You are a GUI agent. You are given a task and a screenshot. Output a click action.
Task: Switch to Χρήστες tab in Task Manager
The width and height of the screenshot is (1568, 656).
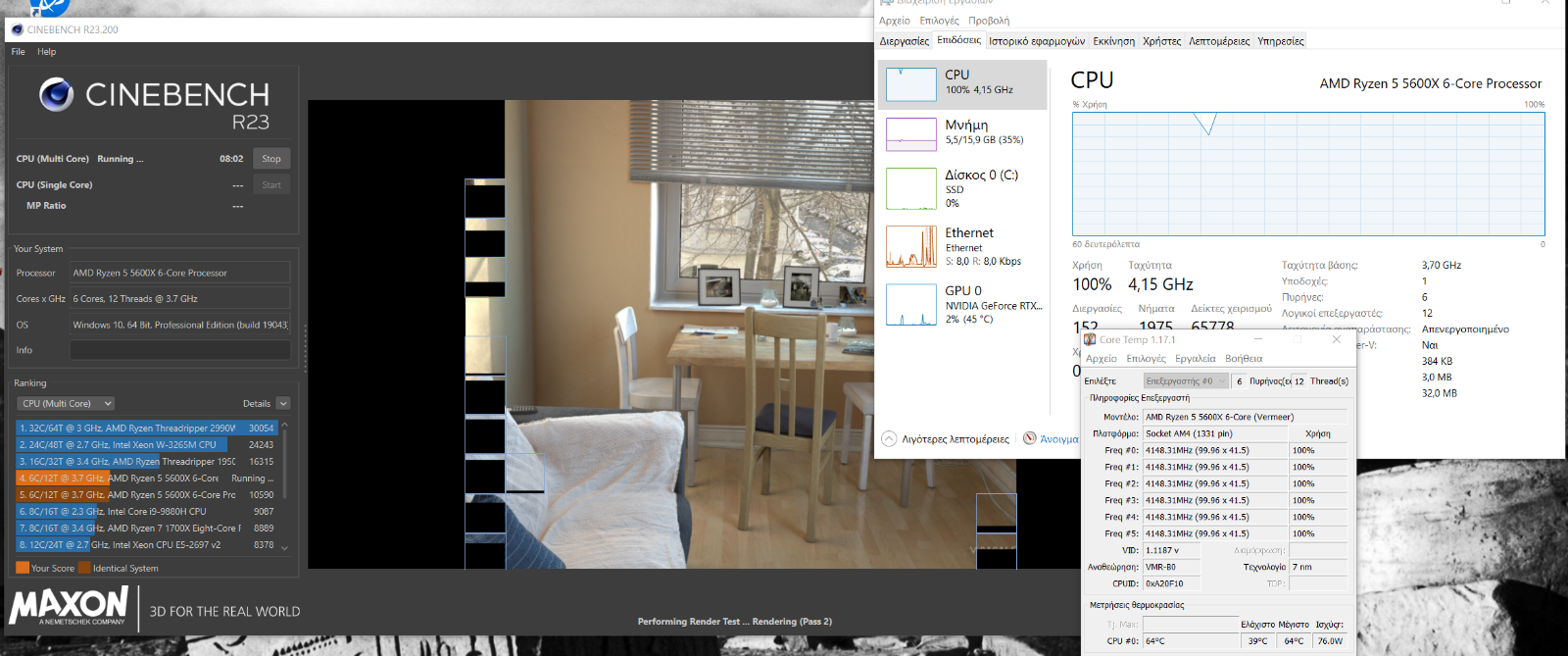tap(1162, 41)
